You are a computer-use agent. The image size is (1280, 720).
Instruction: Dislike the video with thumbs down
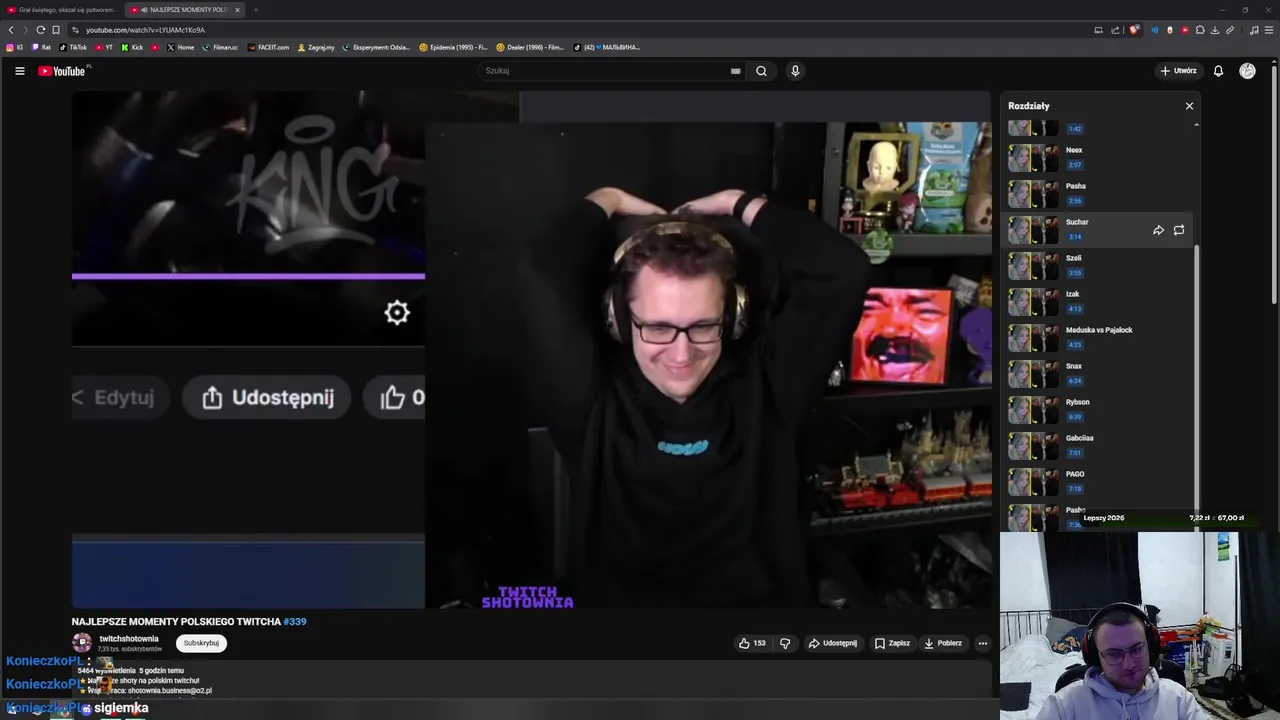[785, 643]
